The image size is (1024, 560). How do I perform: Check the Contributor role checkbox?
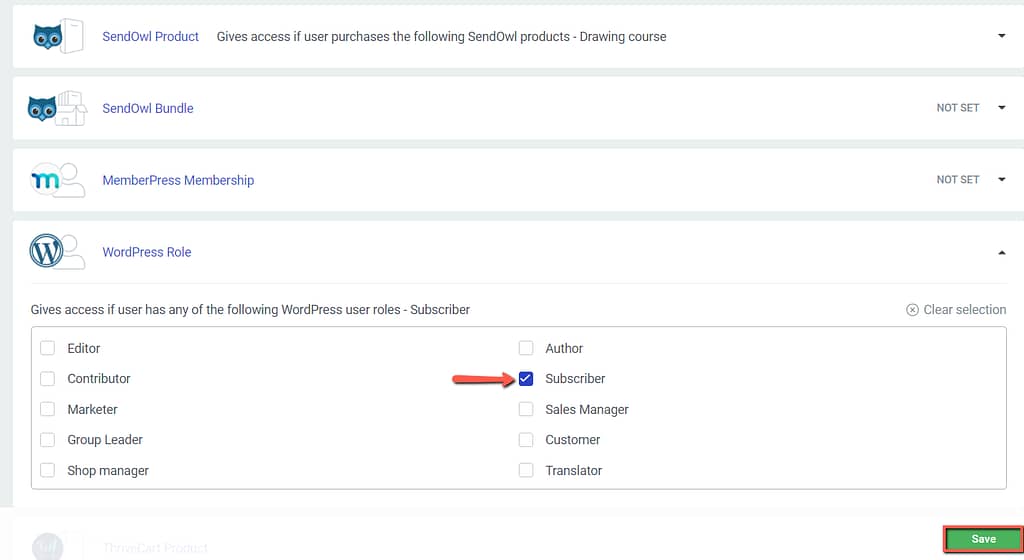47,379
